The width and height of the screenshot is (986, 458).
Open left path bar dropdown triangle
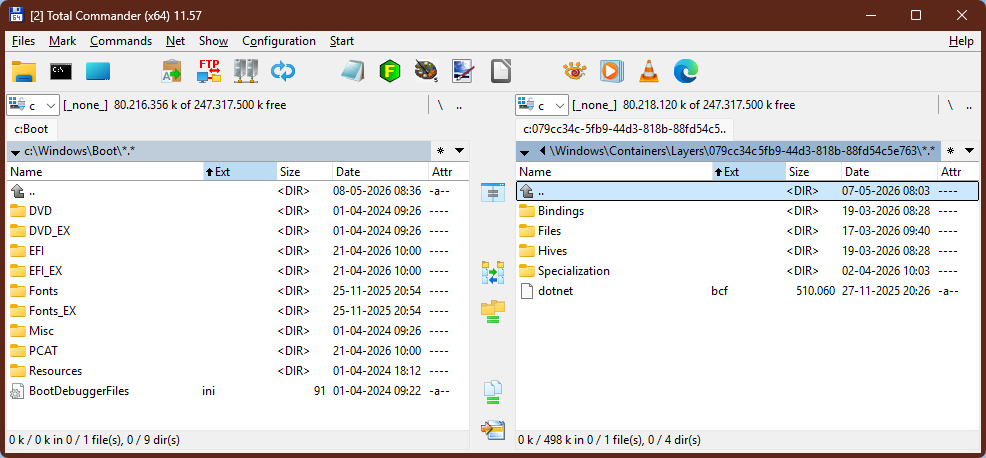[15, 152]
